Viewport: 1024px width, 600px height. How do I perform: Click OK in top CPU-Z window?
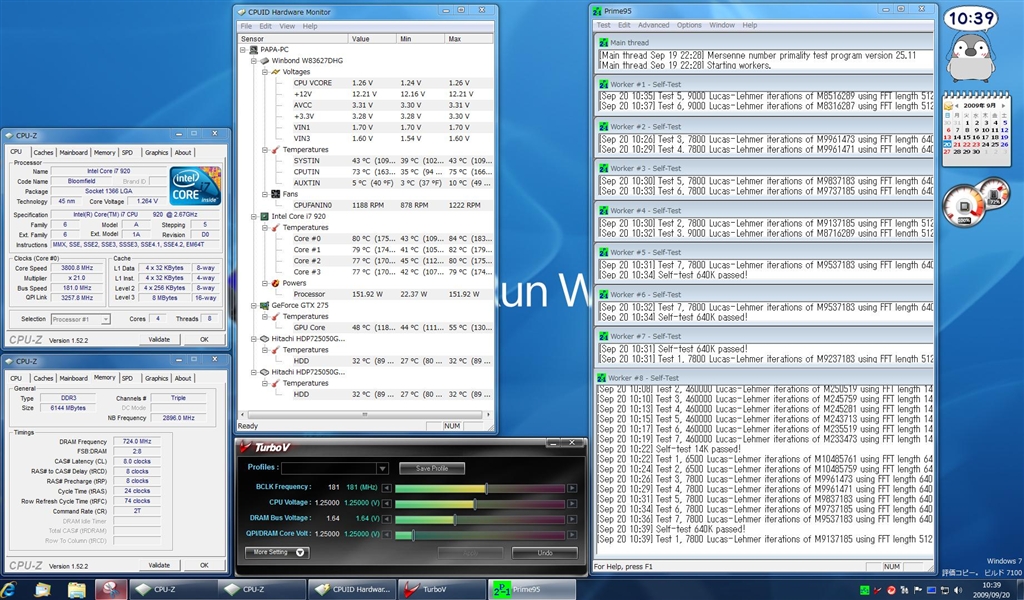coord(204,339)
